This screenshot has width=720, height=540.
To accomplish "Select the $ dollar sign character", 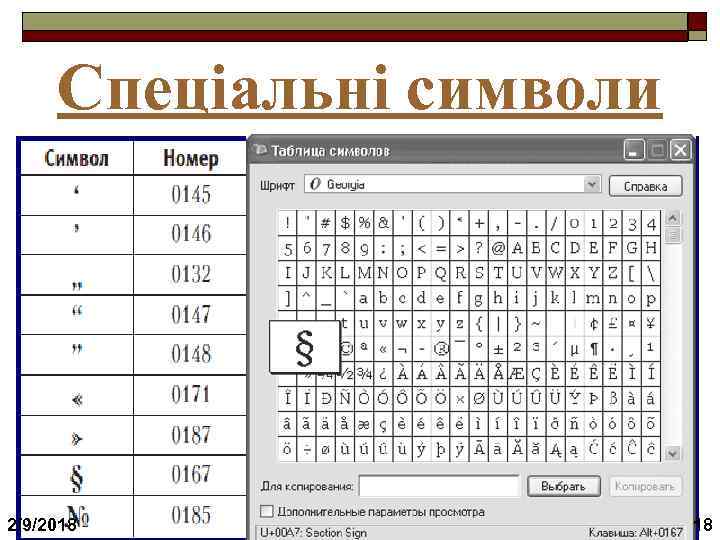I will tap(345, 223).
